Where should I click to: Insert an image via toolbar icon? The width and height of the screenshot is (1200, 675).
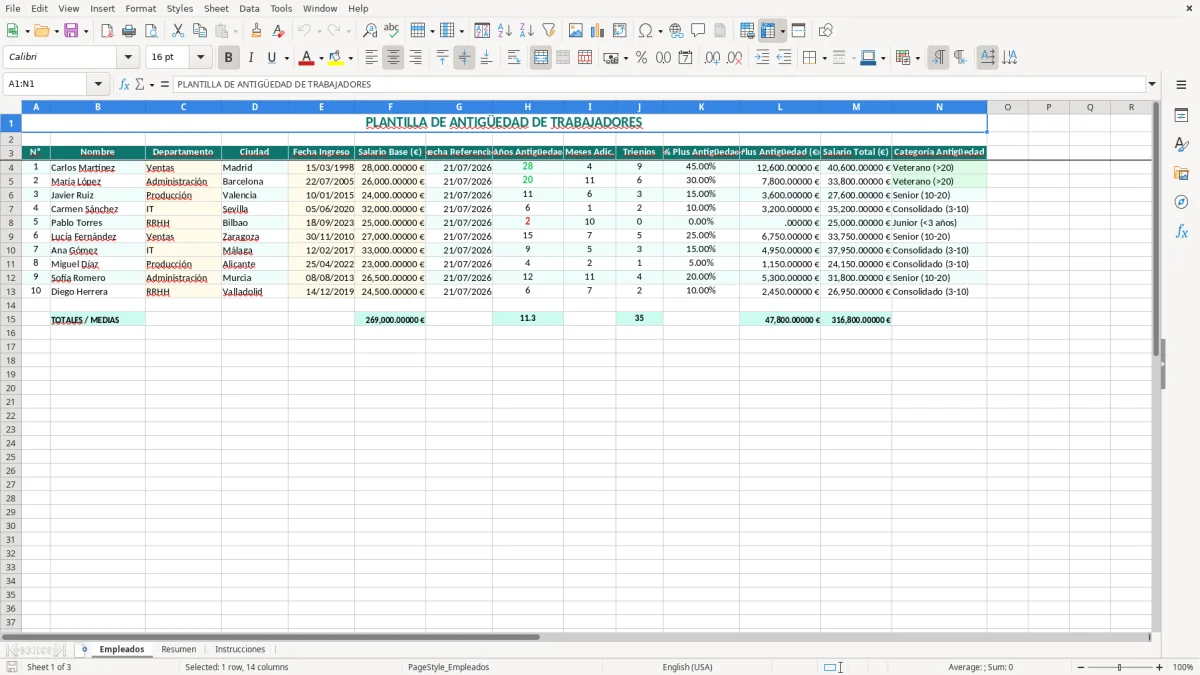pos(576,31)
